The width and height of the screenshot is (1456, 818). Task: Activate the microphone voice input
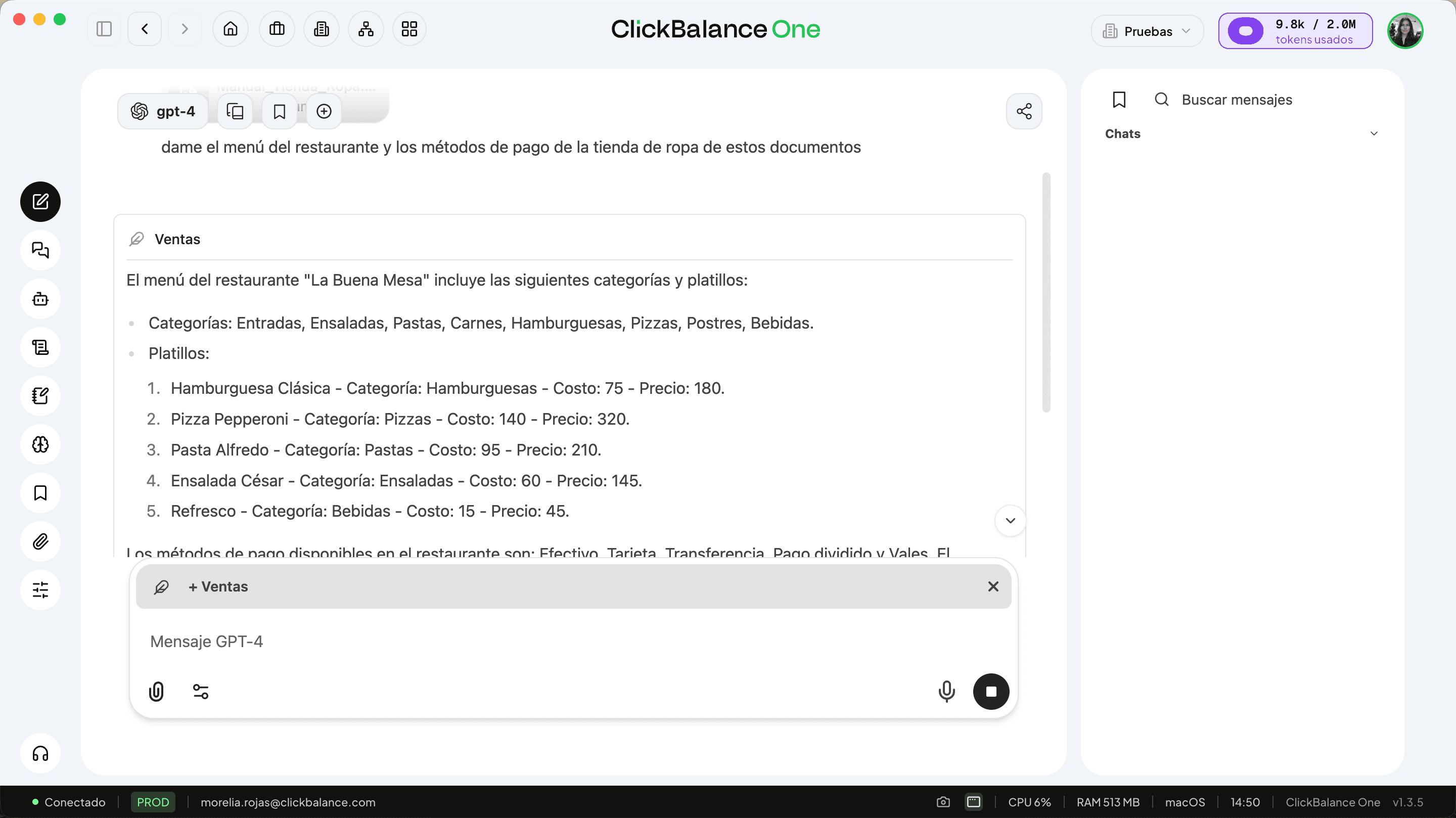tap(947, 692)
